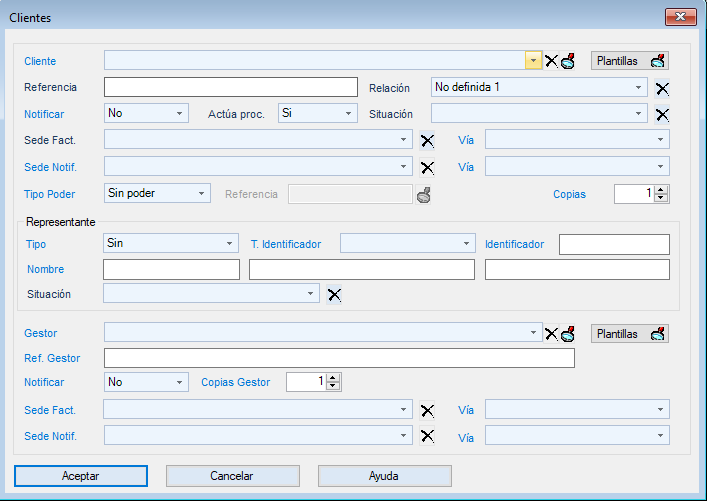This screenshot has height=501, width=707.
Task: Clear the Gestor Sede Notif. with its X icon
Action: coord(427,436)
